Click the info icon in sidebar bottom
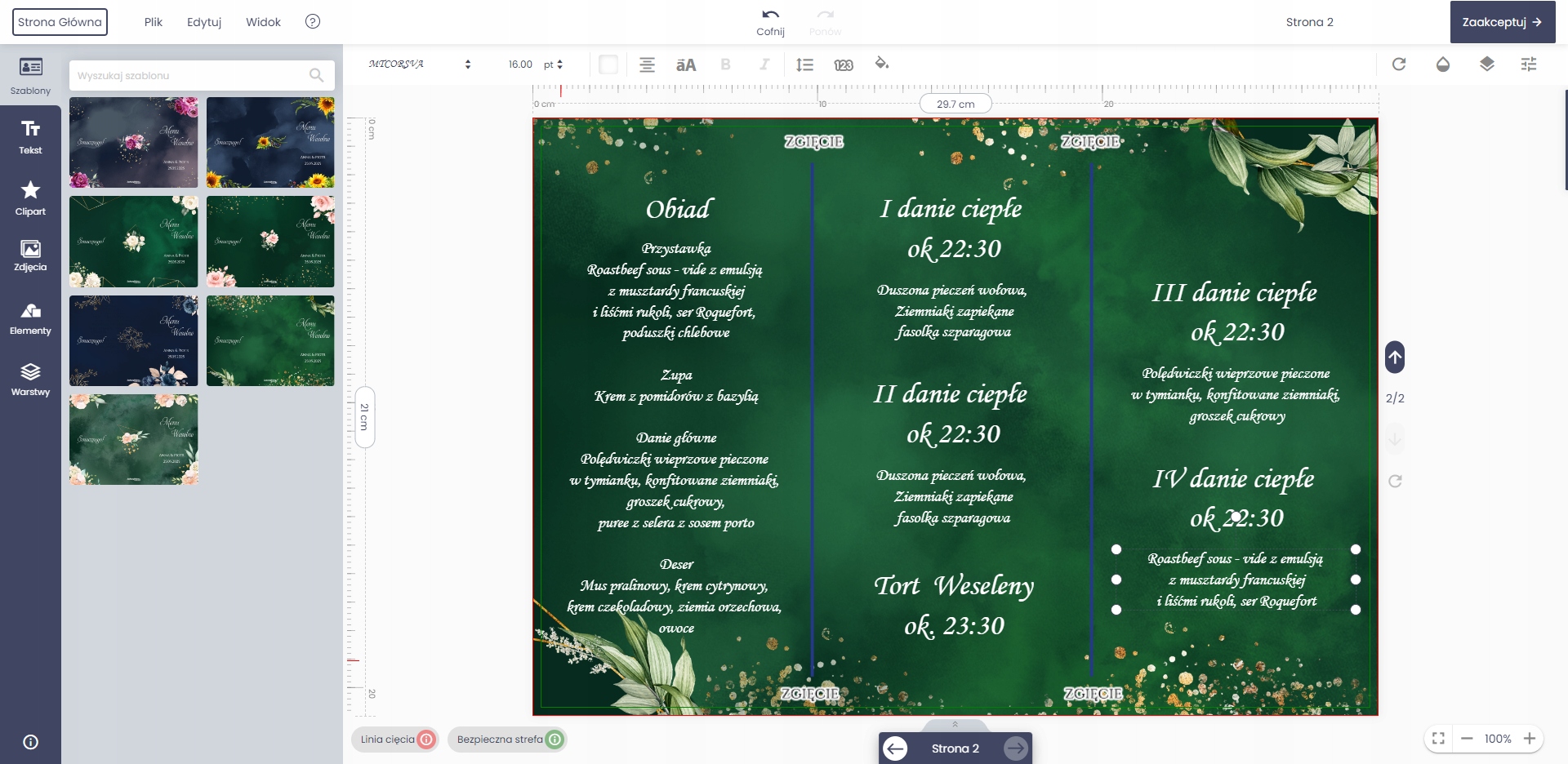The height and width of the screenshot is (764, 1568). click(31, 742)
